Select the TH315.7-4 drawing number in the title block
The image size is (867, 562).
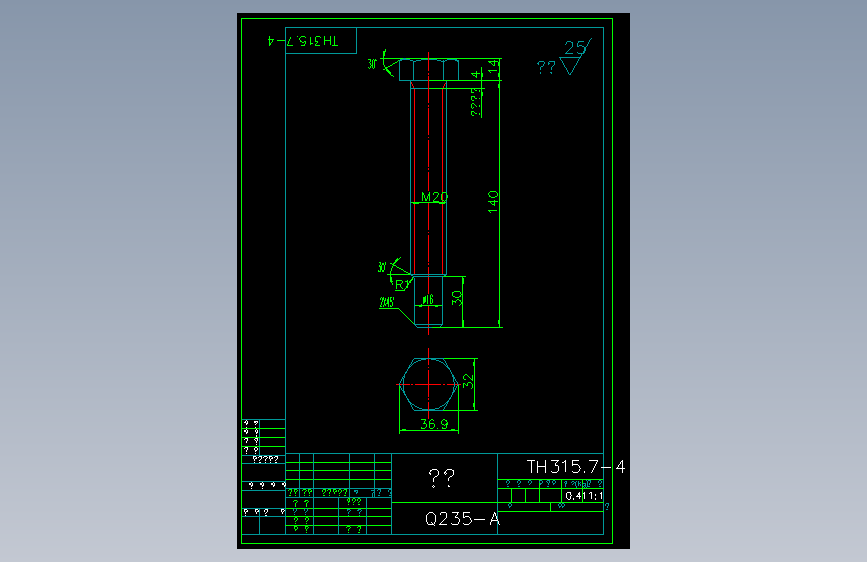coord(576,467)
